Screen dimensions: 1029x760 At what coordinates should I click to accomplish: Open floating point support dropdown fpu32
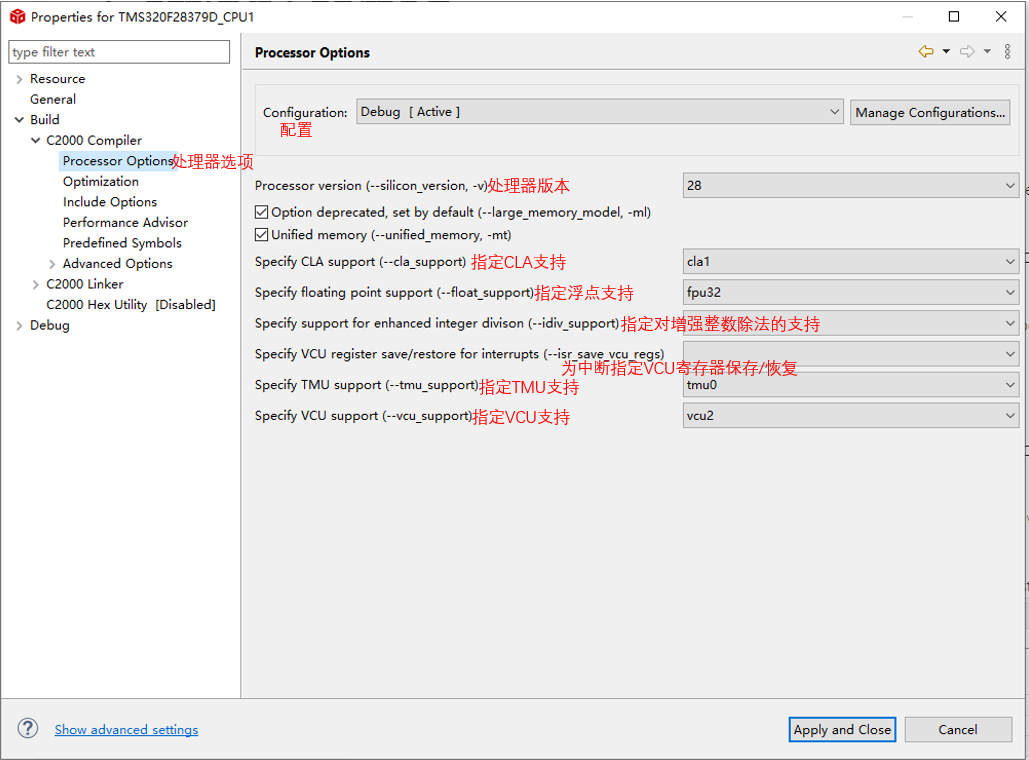click(x=850, y=292)
